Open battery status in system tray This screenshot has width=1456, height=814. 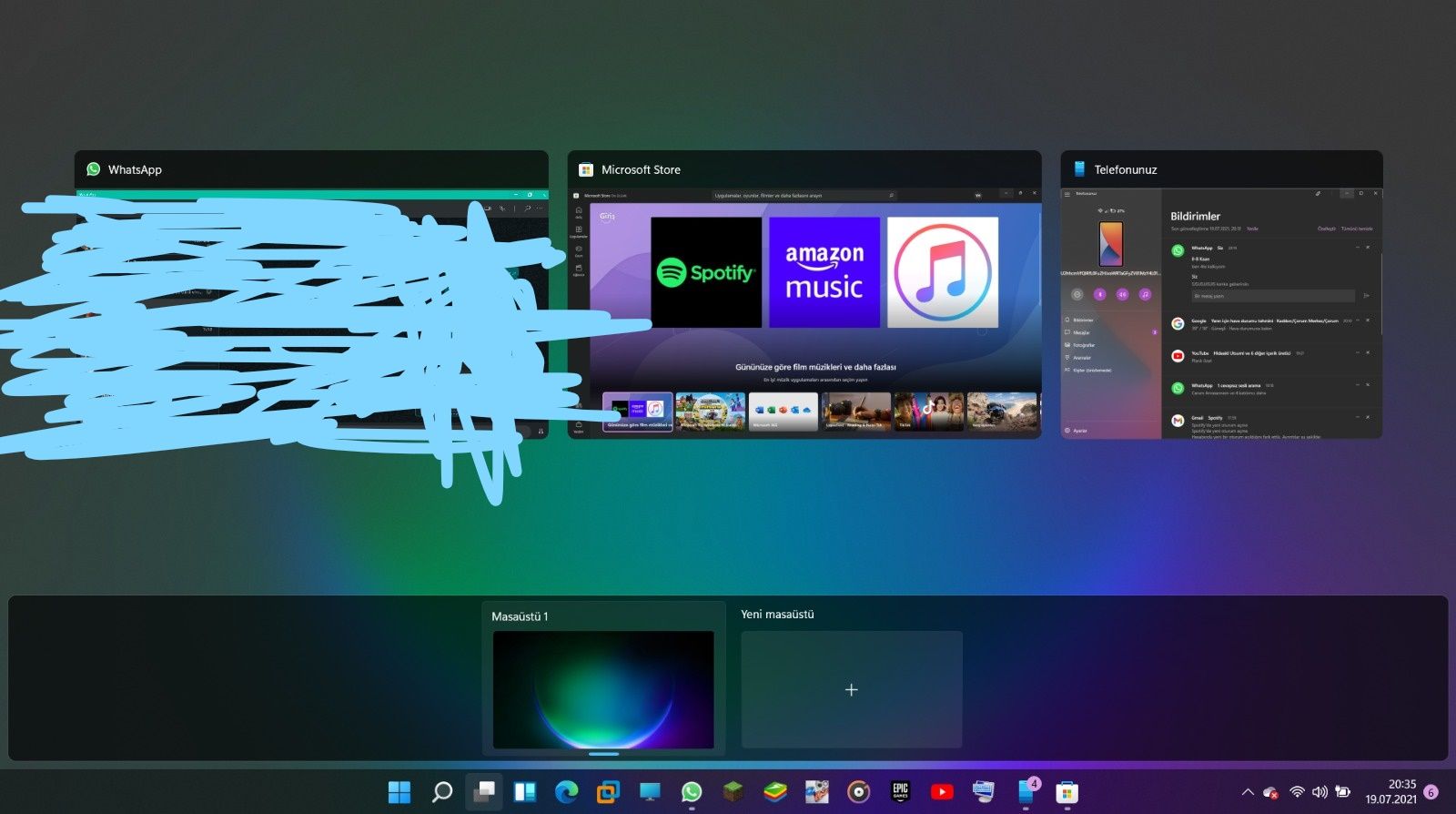[x=1342, y=792]
